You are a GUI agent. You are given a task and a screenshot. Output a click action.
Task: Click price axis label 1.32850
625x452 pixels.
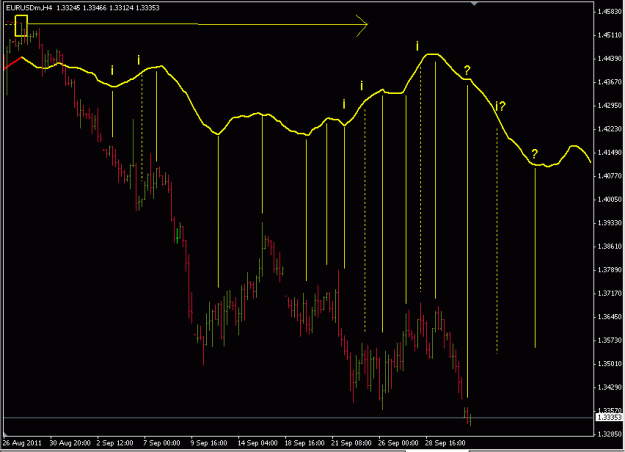pos(609,434)
